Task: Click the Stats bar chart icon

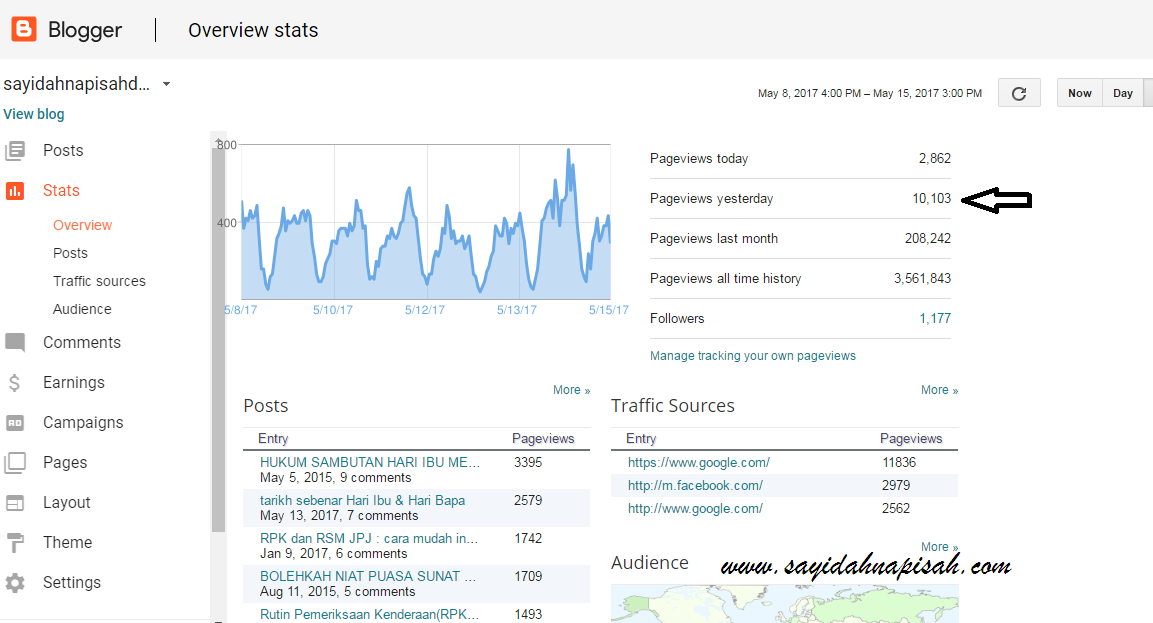Action: click(15, 191)
